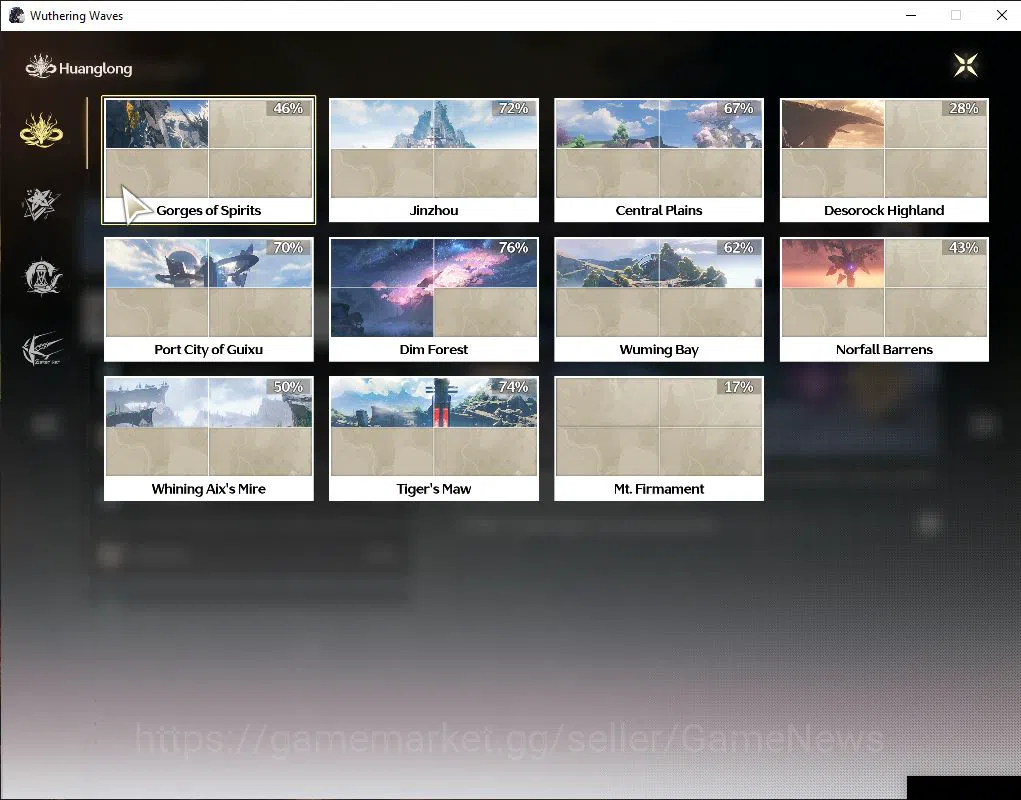Click the 50% progress badge on Whining Aix's Mire
Image resolution: width=1021 pixels, height=800 pixels.
[x=288, y=387]
